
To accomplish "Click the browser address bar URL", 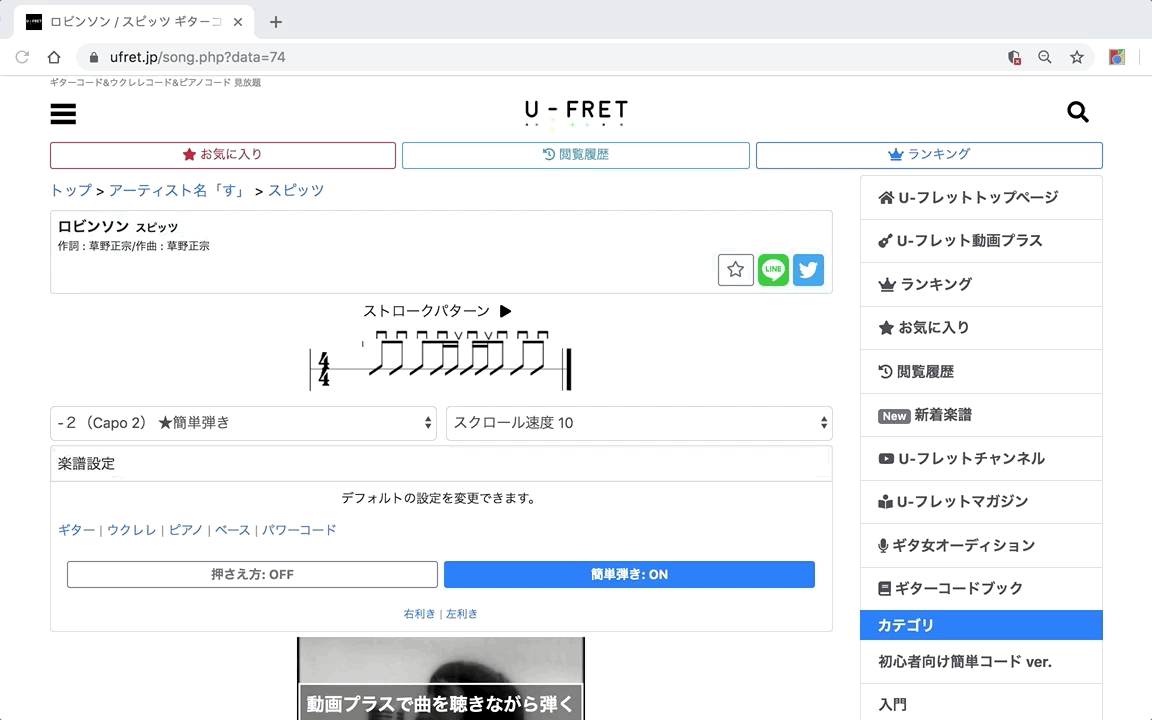I will [x=198, y=57].
